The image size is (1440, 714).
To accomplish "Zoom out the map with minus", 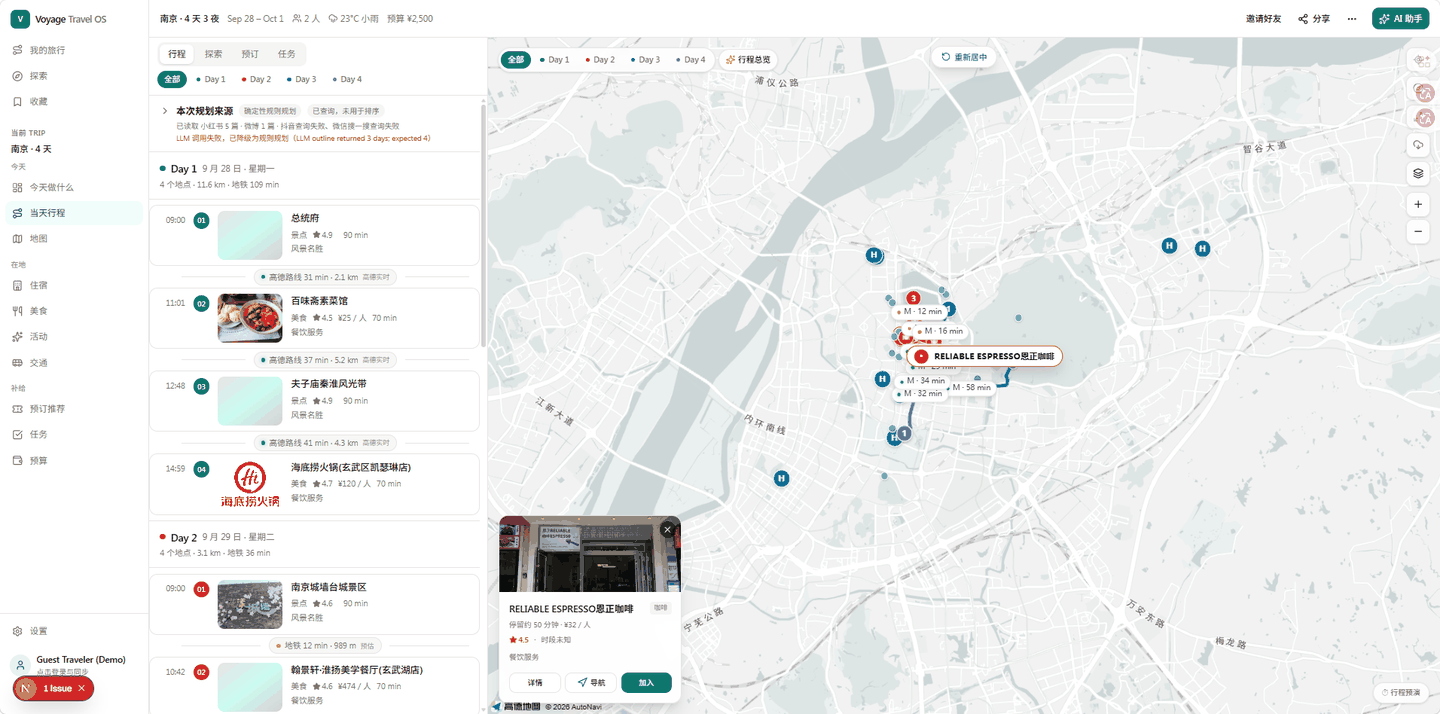I will 1418,231.
